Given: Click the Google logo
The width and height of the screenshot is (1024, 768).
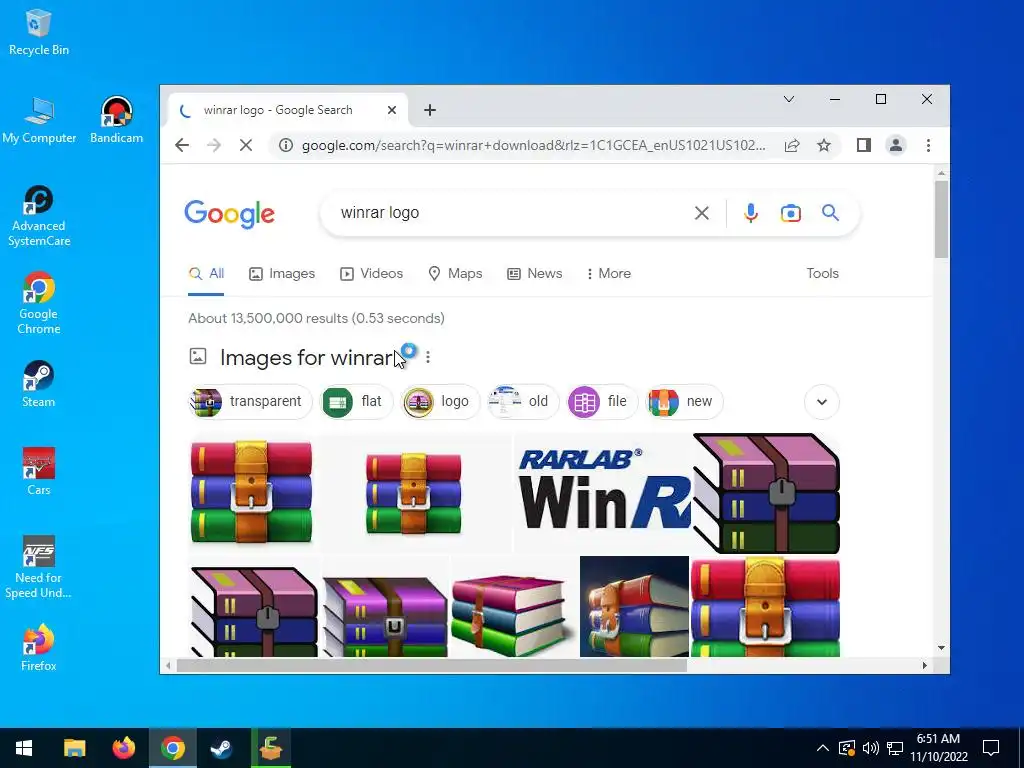Looking at the screenshot, I should (x=229, y=214).
